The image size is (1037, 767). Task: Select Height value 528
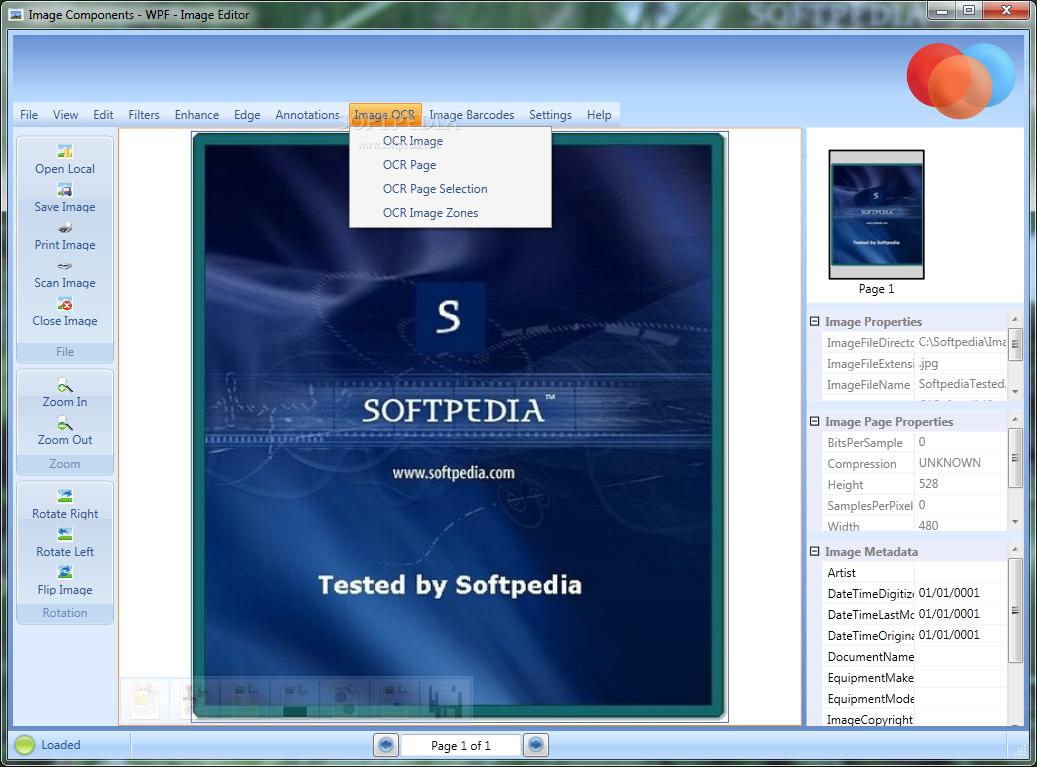click(x=961, y=484)
